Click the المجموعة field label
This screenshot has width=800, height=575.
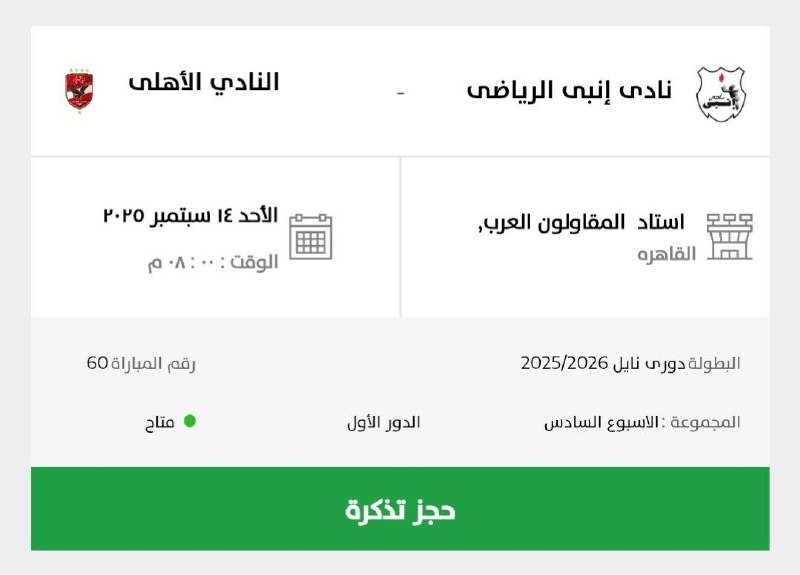(705, 422)
